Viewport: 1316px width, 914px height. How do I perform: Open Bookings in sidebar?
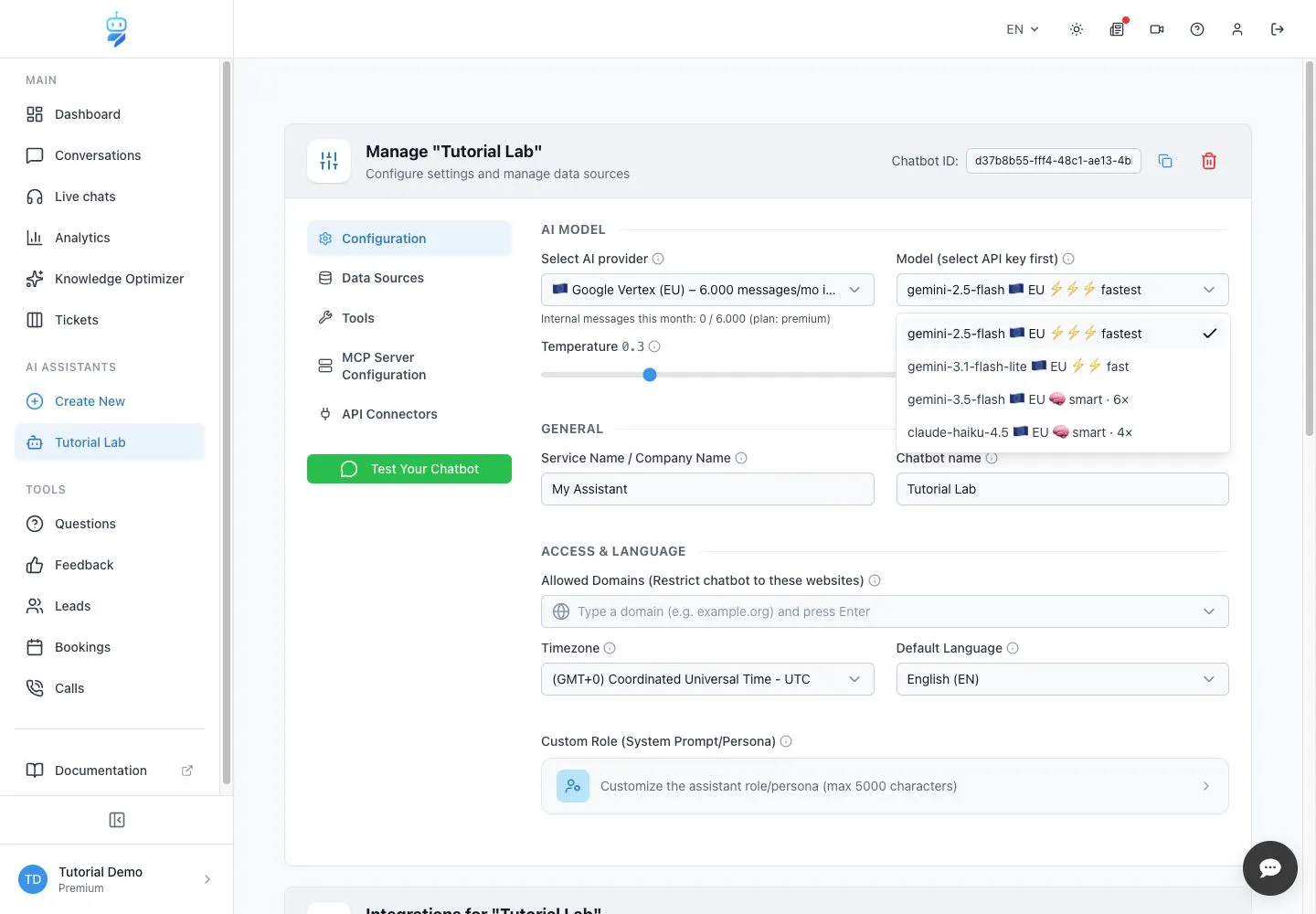(x=110, y=647)
